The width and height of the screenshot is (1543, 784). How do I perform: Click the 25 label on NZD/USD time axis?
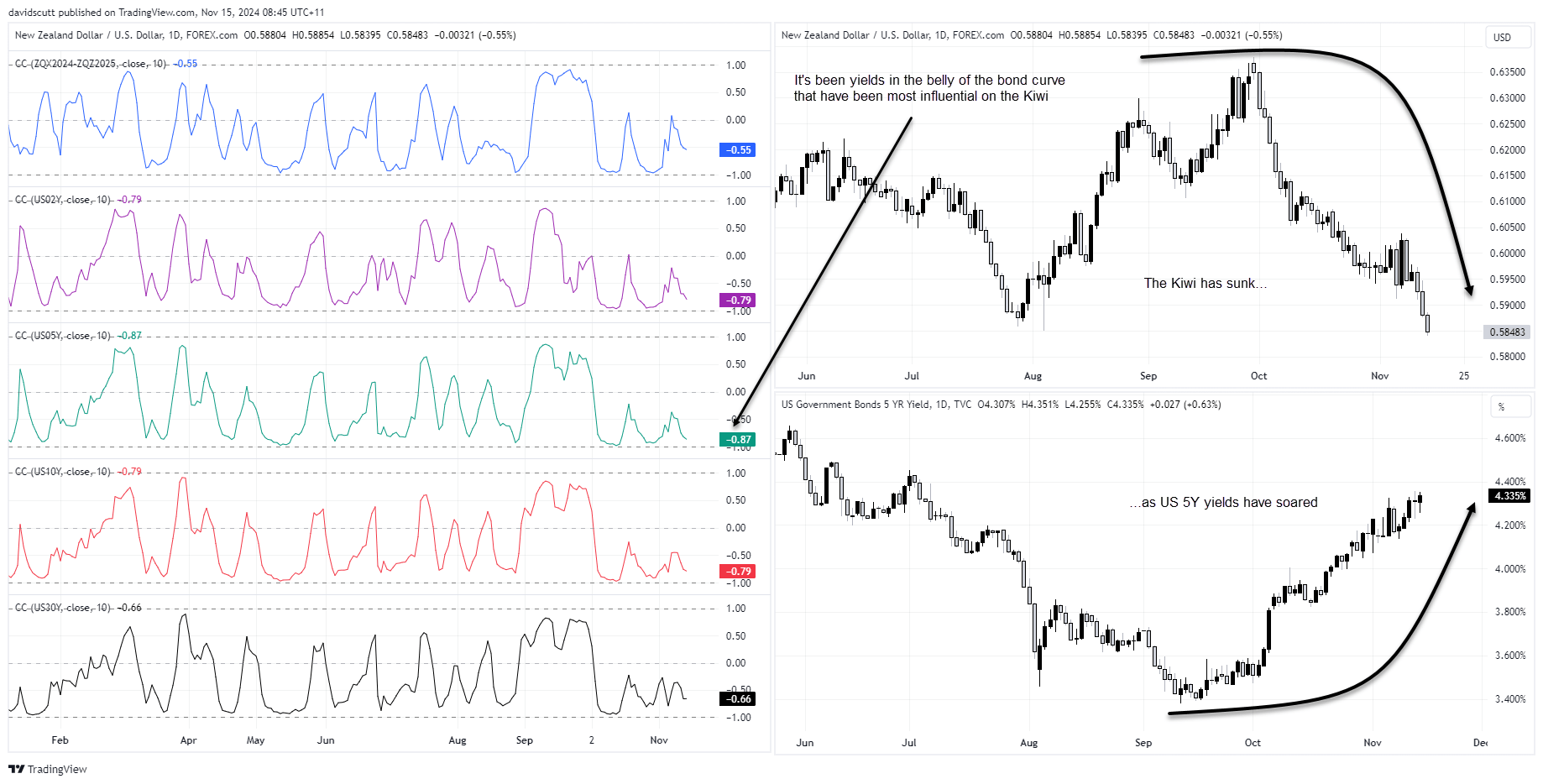pos(1464,376)
